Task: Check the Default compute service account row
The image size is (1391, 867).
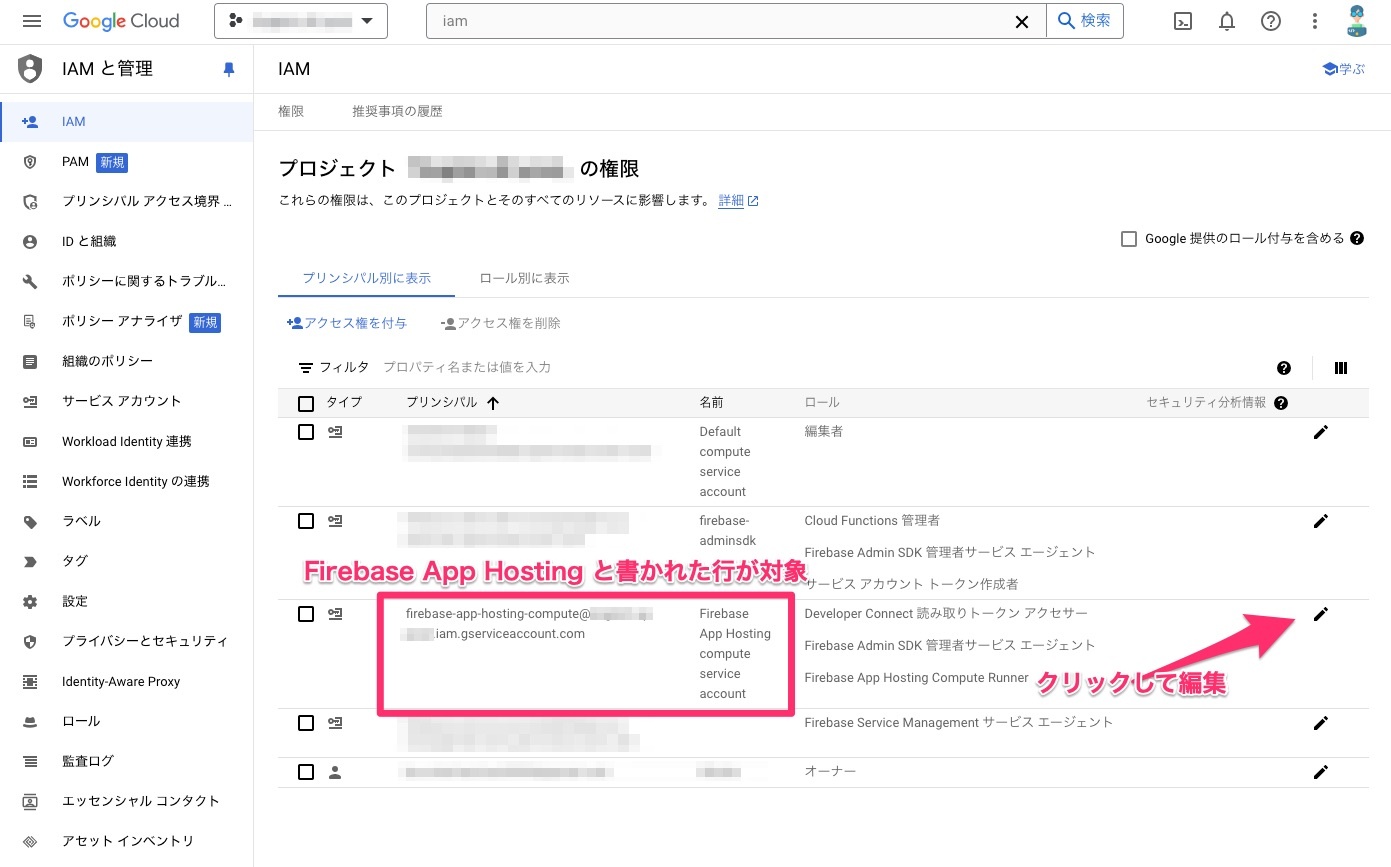Action: click(306, 432)
